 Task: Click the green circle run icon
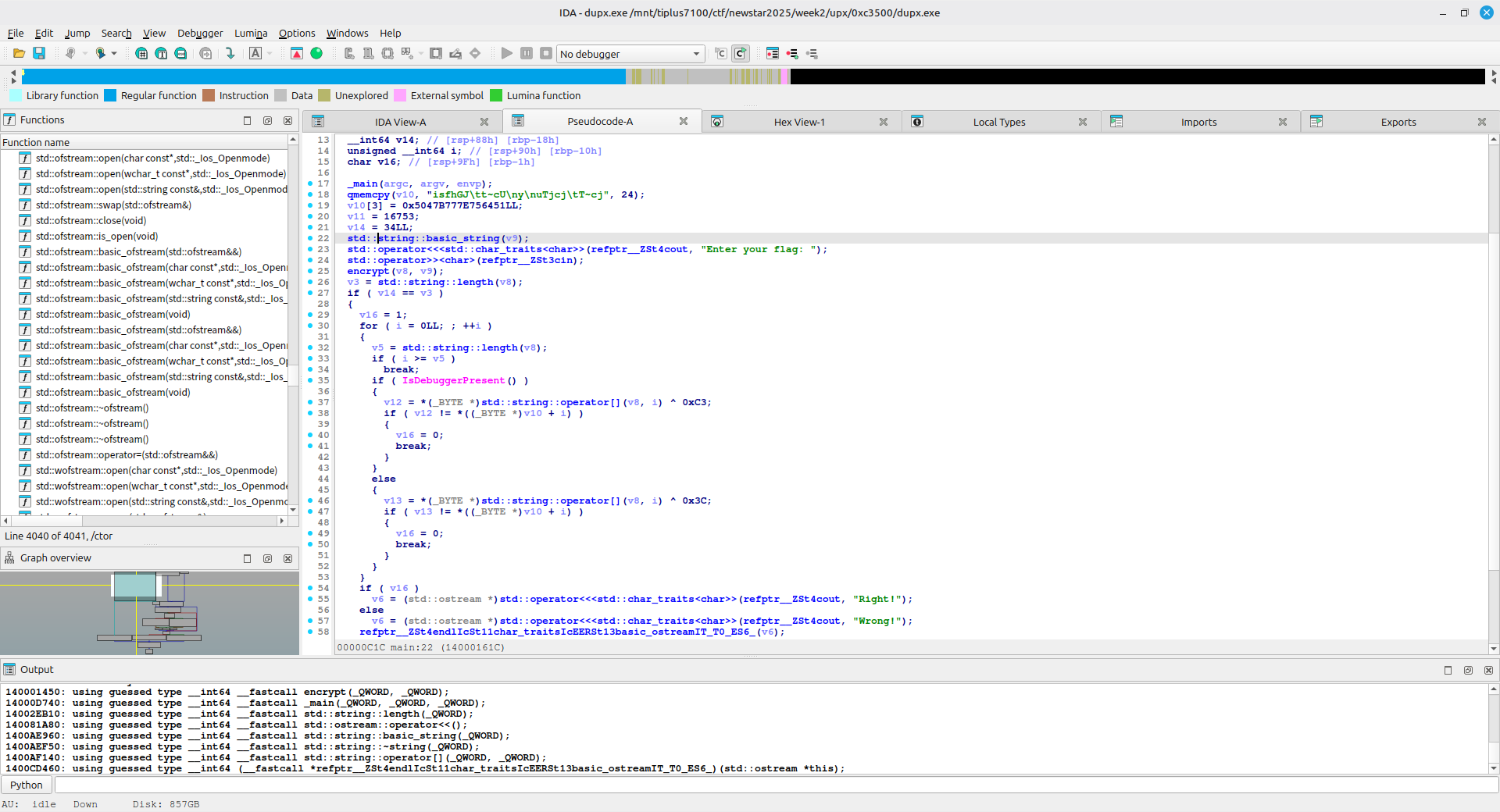click(x=316, y=53)
